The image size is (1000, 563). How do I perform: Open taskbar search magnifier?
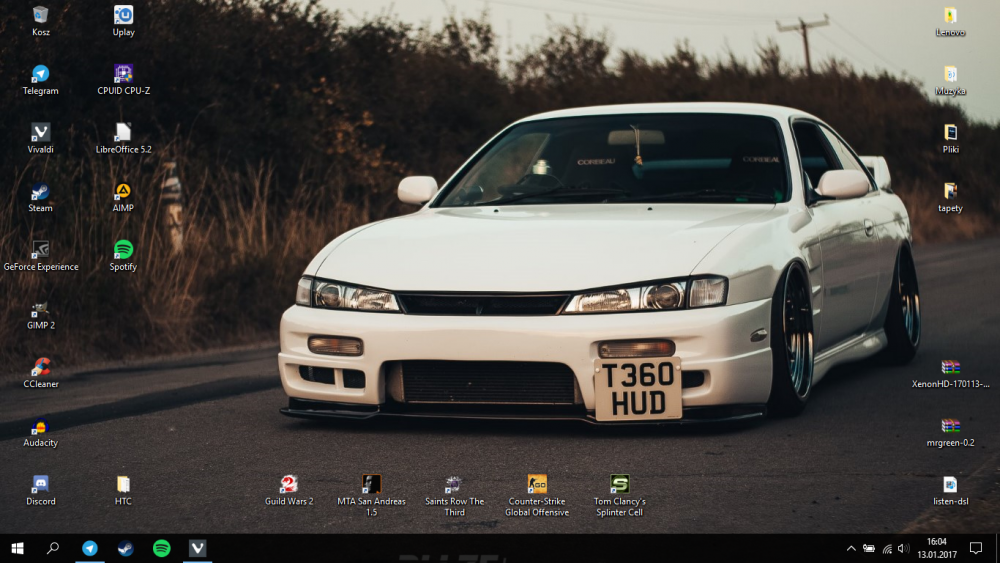click(54, 548)
